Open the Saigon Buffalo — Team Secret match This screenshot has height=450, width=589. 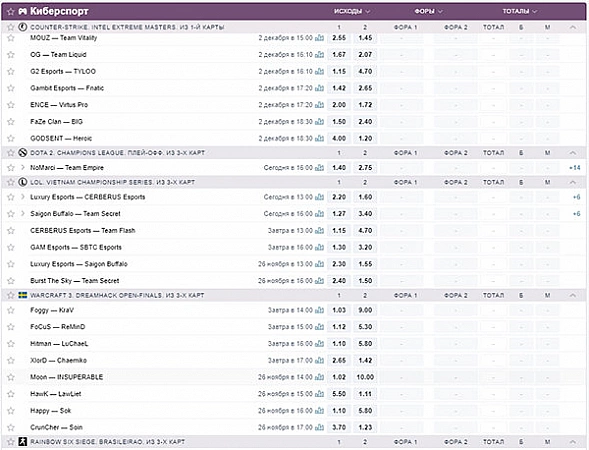(x=75, y=214)
